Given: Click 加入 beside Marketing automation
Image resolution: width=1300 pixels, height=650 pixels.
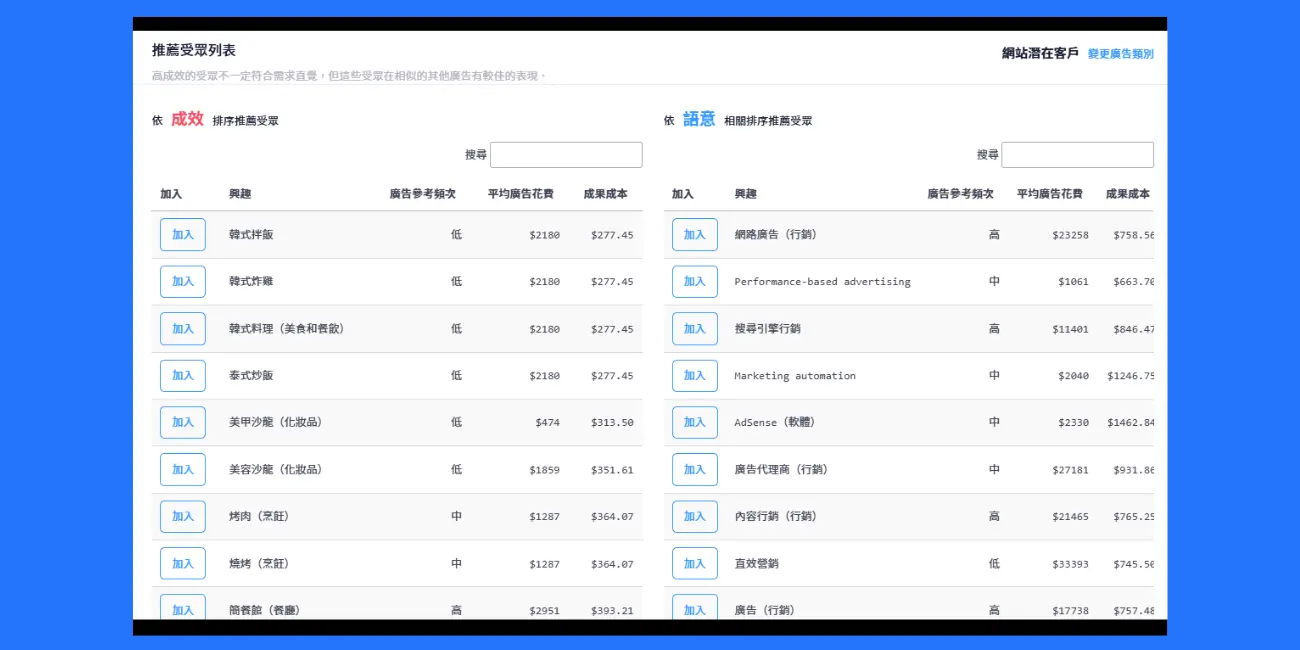Looking at the screenshot, I should (x=695, y=376).
